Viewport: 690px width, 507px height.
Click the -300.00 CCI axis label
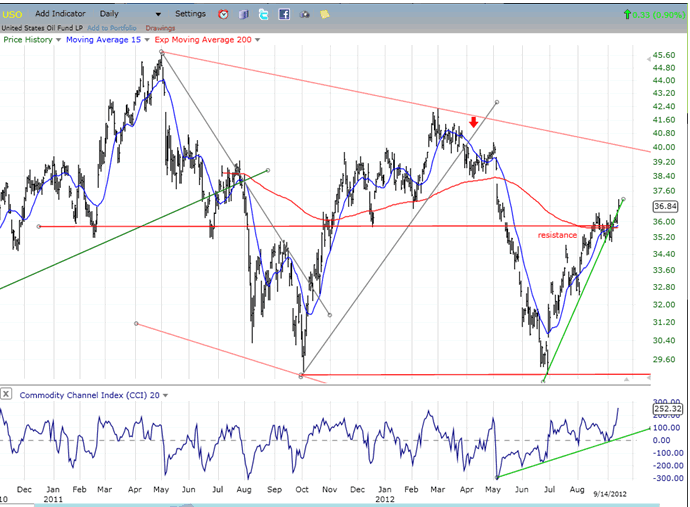(x=668, y=478)
